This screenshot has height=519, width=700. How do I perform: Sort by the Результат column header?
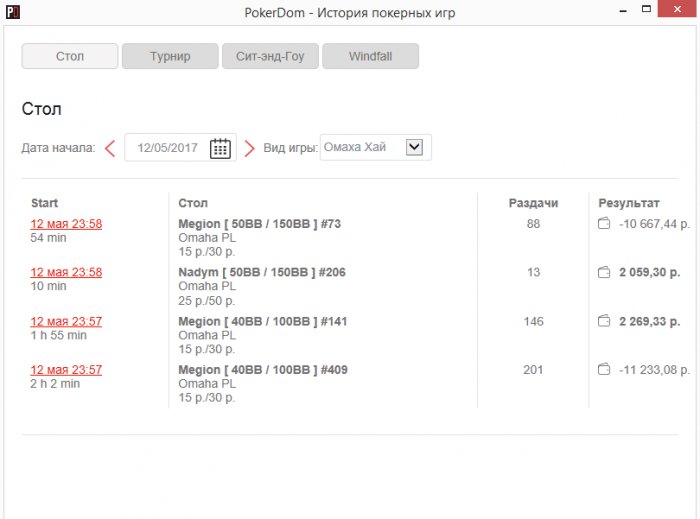point(628,203)
